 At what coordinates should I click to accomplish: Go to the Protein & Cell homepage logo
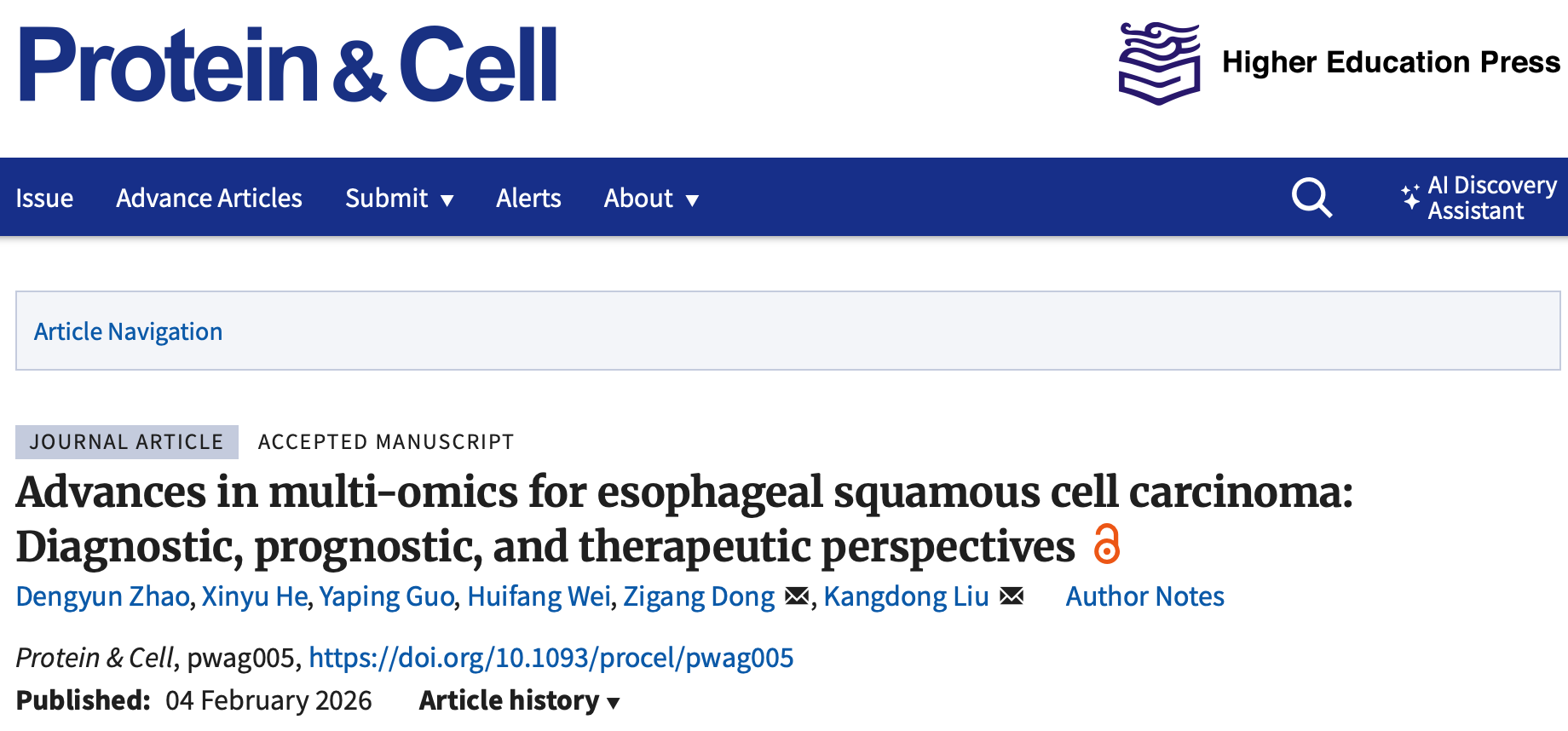tap(288, 65)
